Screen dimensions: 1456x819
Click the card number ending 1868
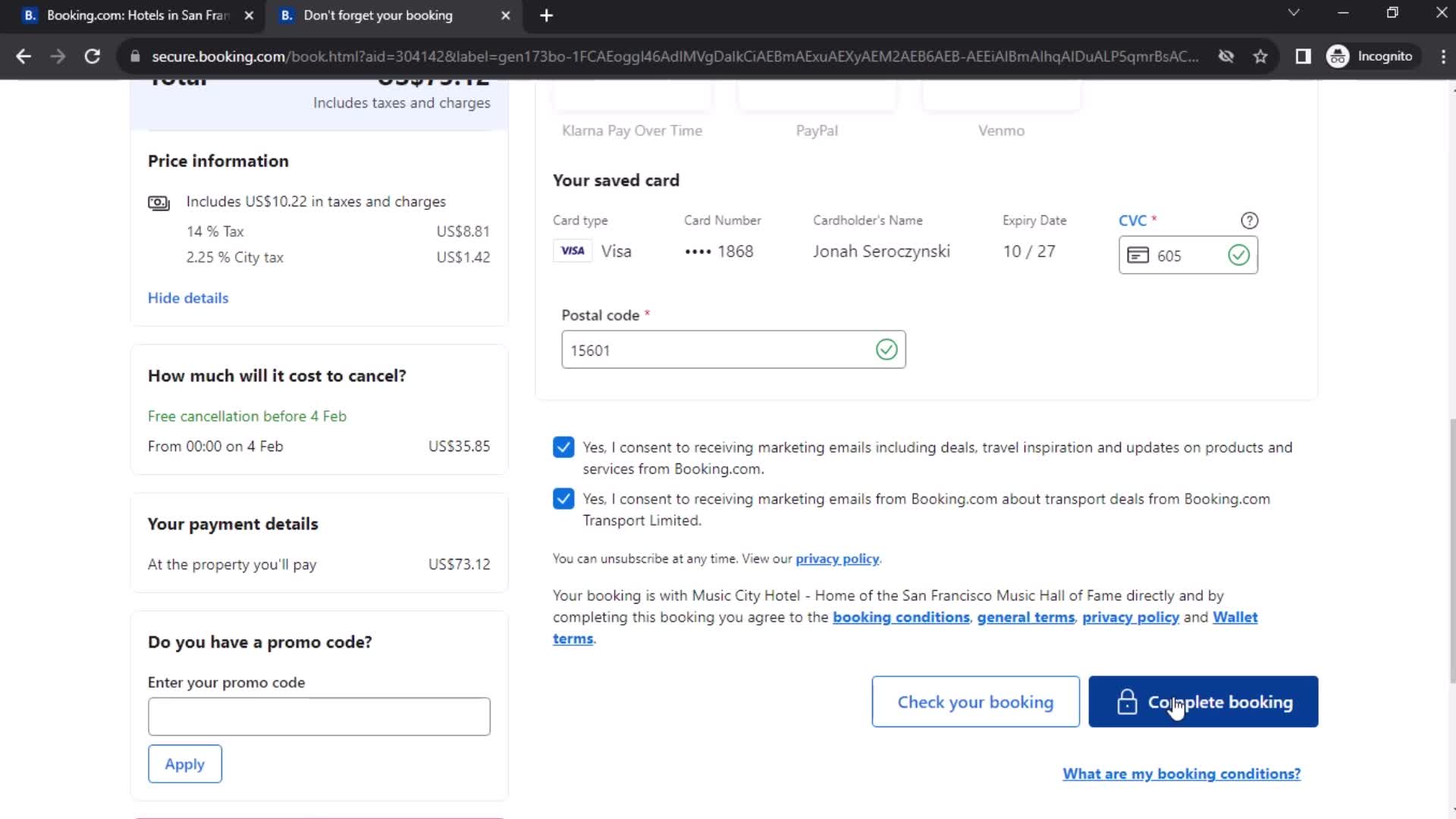click(x=719, y=251)
